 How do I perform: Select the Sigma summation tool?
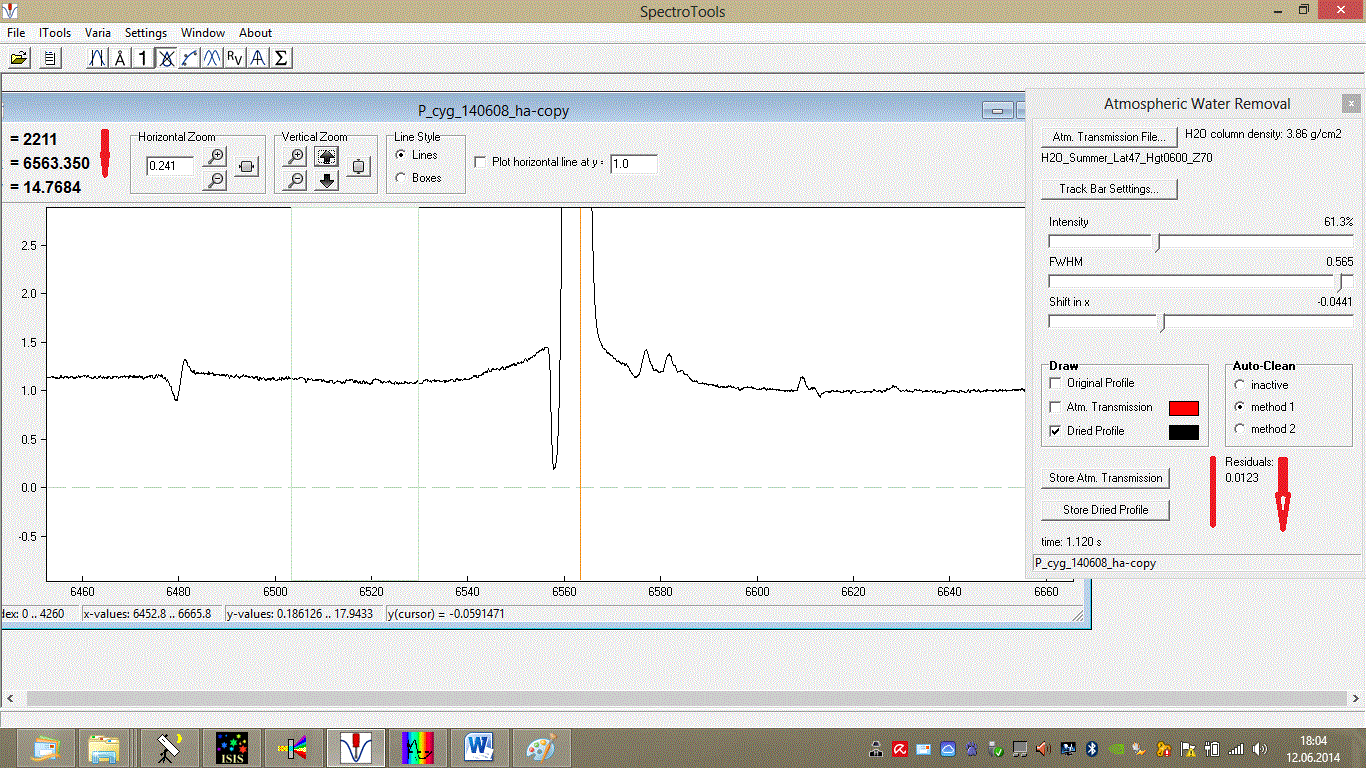(279, 57)
